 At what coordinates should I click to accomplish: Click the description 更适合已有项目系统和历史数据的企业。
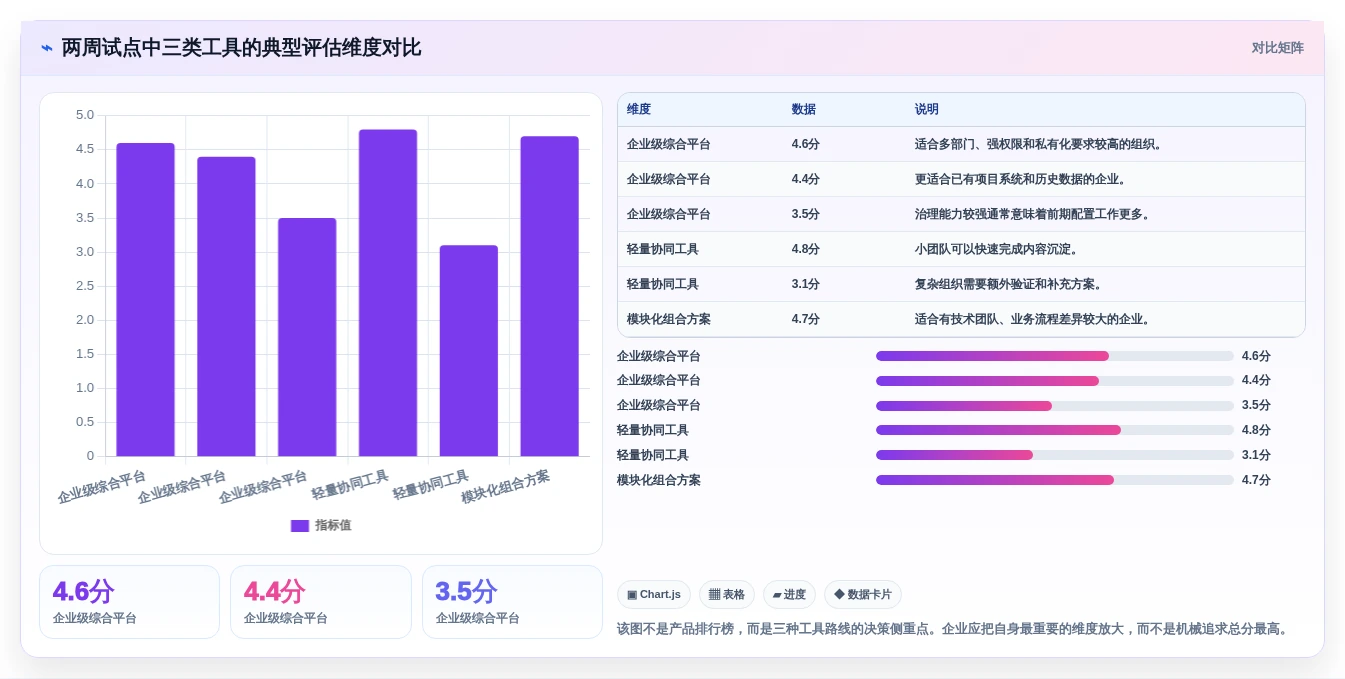[1022, 179]
